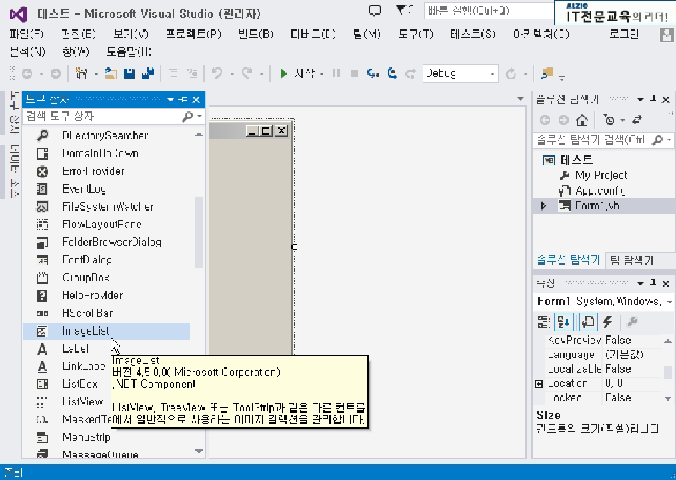676x480 pixels.
Task: Click the Quick Launch search box
Action: coord(488,10)
